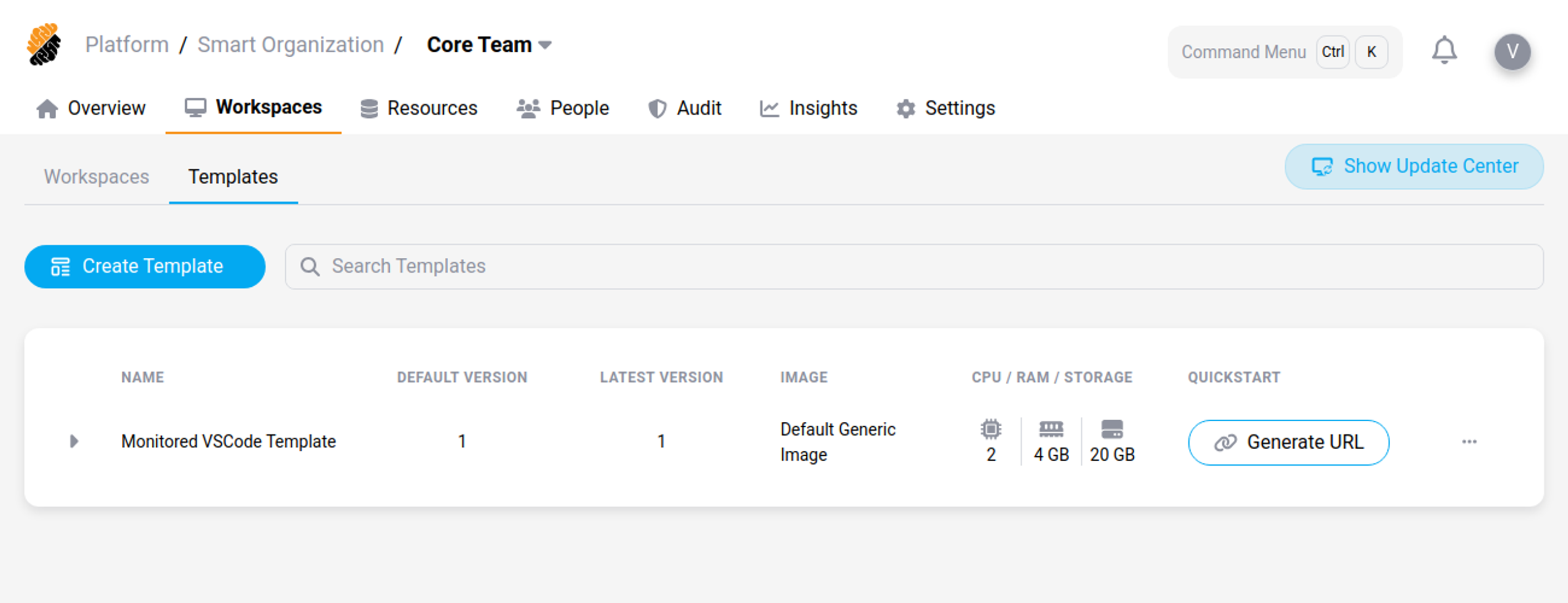Viewport: 1568px width, 603px height.
Task: Click the Create Template button
Action: (145, 267)
